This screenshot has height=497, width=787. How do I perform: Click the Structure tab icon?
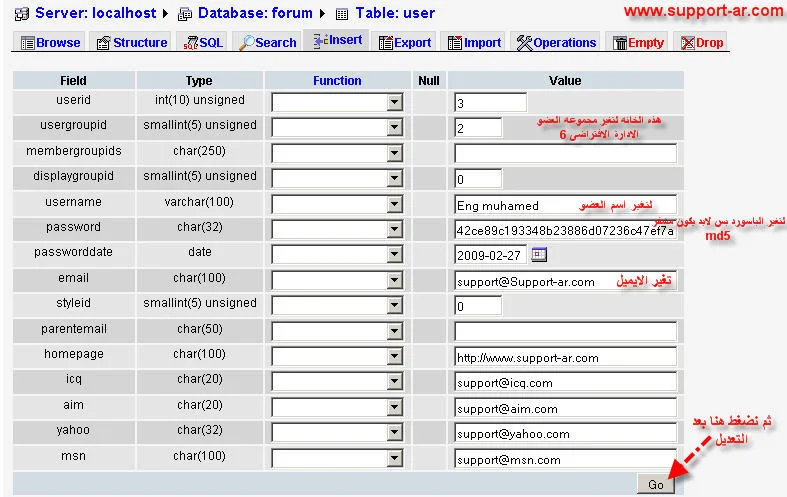[103, 43]
